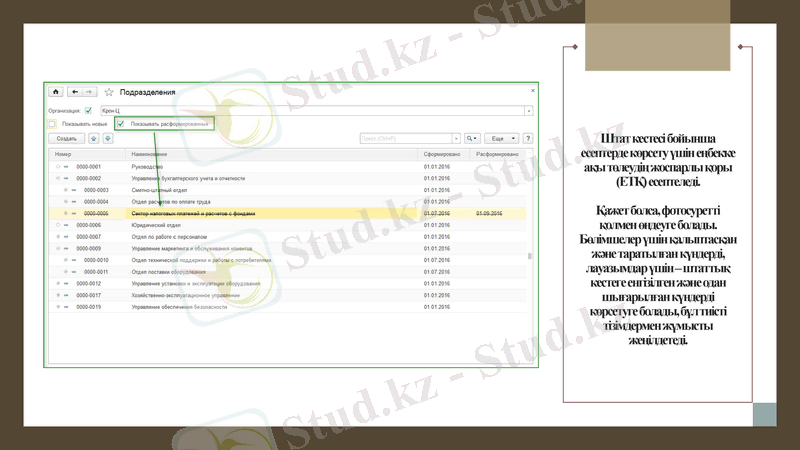
Task: Open the Организация dropdown list arrow
Action: tap(528, 110)
